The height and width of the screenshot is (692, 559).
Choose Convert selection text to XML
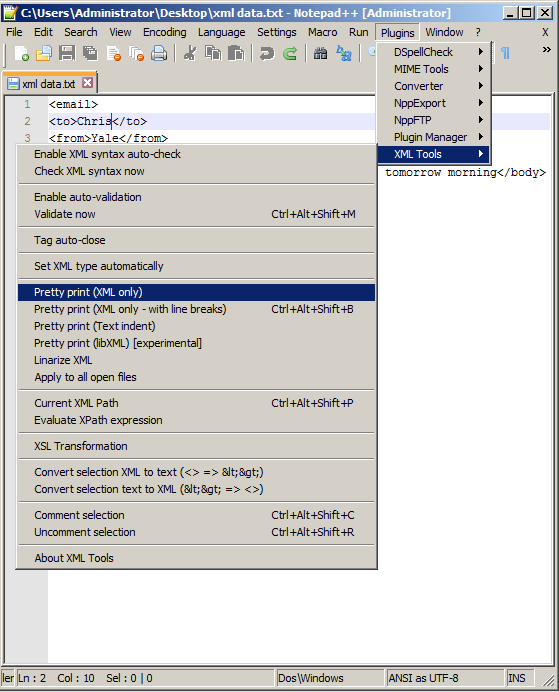196,489
